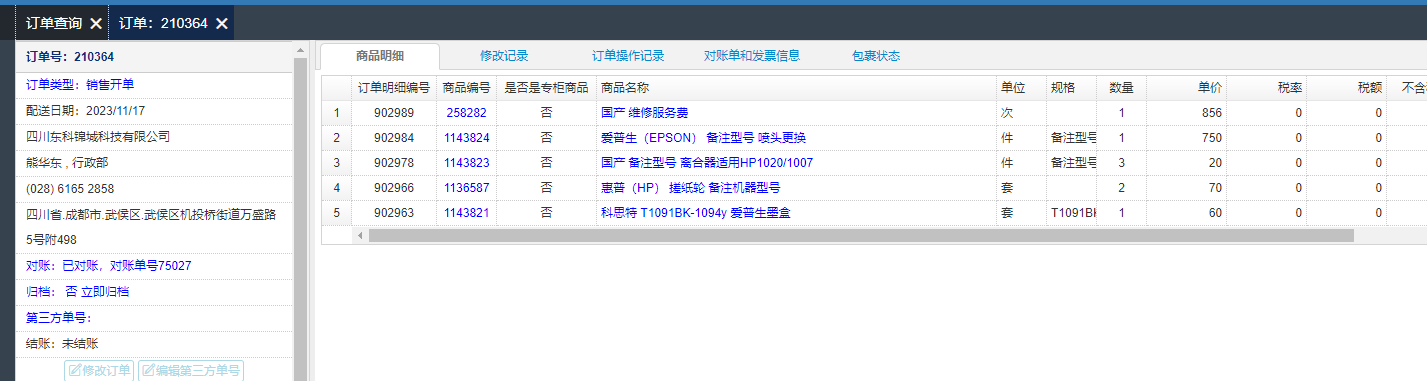Select order detail cell 902963
Viewport: 1427px width, 381px height.
(x=394, y=213)
